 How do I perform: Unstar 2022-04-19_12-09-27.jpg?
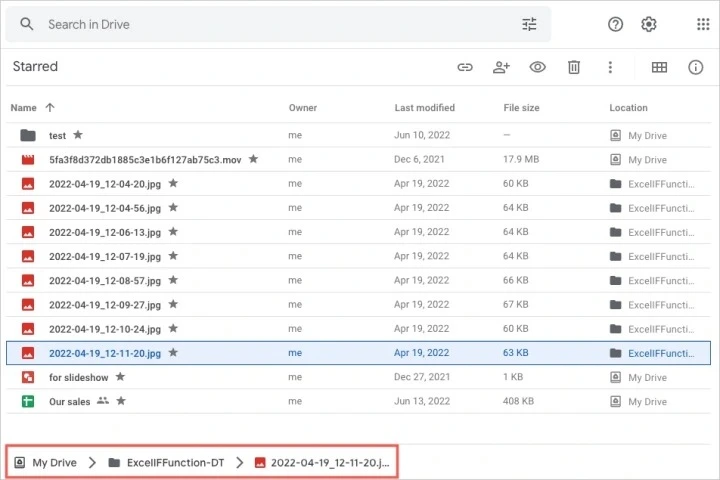tap(173, 304)
